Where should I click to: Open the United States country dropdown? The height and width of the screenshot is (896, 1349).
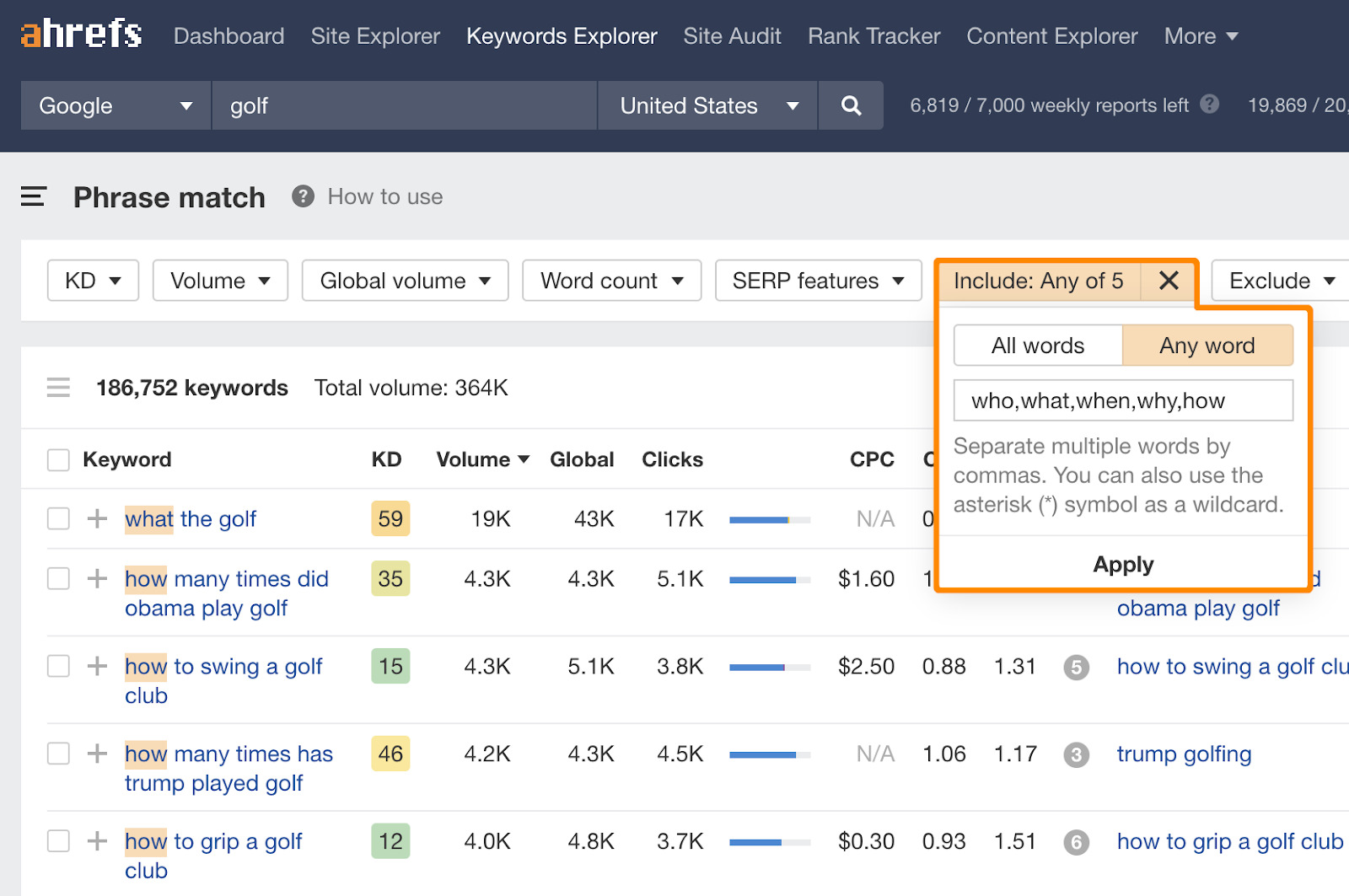707,105
